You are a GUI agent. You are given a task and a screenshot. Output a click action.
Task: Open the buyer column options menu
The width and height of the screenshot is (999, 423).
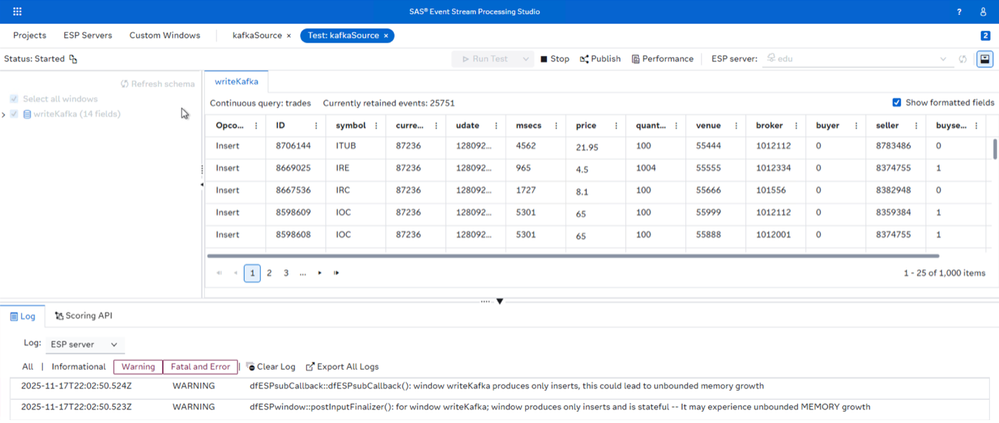(855, 125)
